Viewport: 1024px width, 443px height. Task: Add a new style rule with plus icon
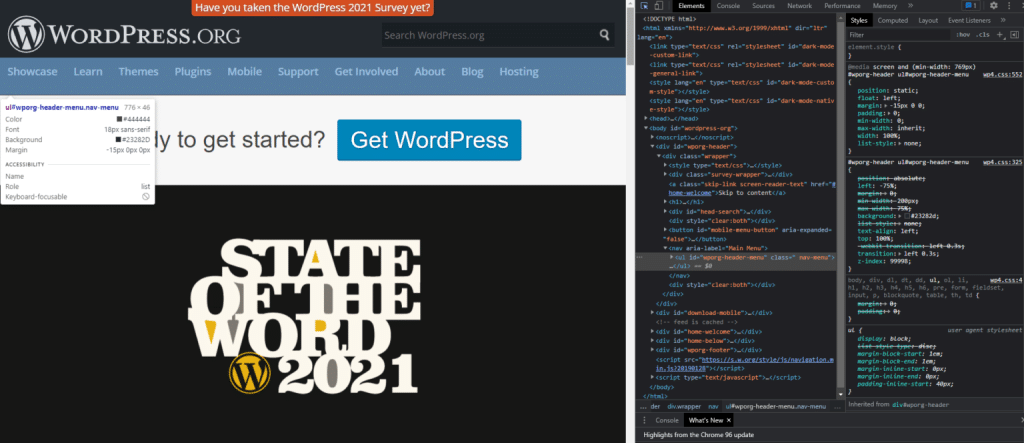point(999,35)
